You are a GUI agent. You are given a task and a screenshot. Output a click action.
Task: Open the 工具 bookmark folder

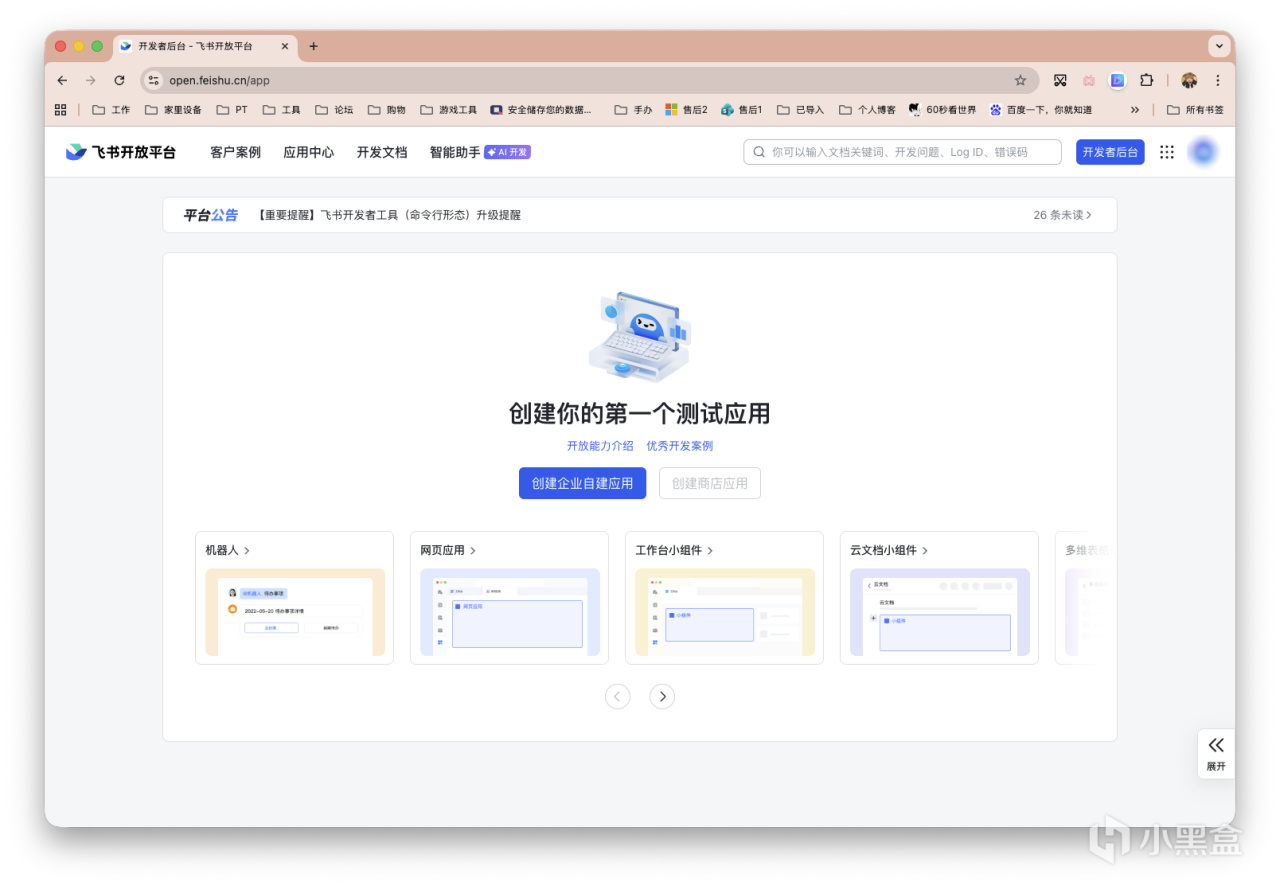tap(281, 110)
